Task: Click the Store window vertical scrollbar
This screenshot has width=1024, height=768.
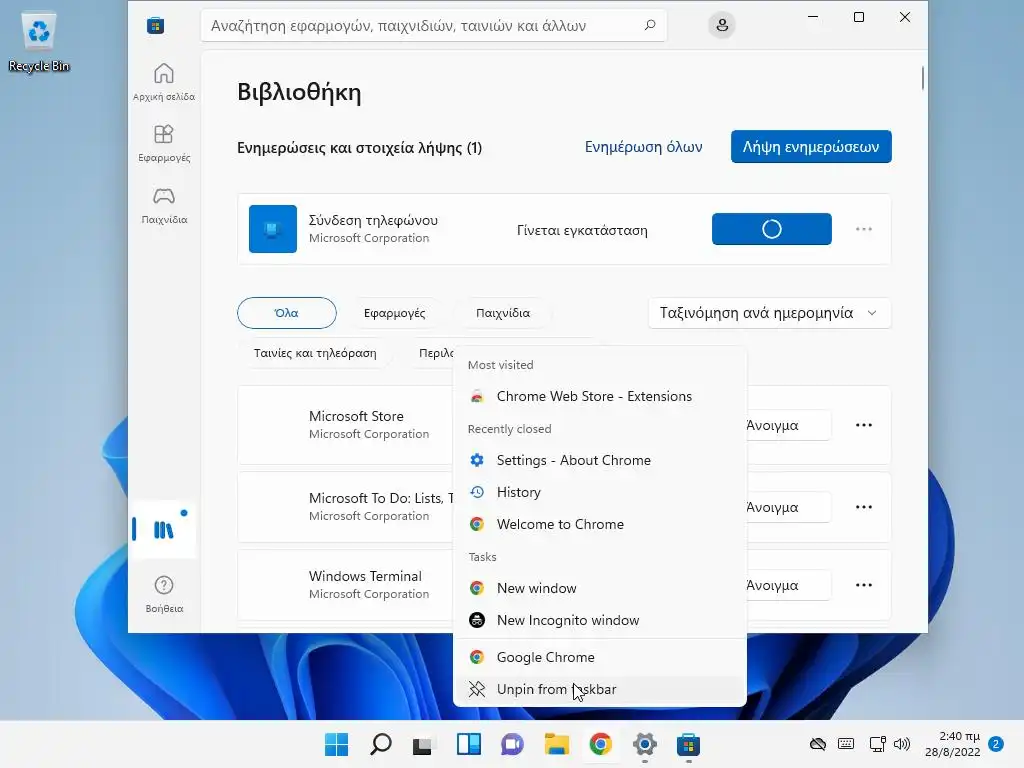Action: point(923,78)
